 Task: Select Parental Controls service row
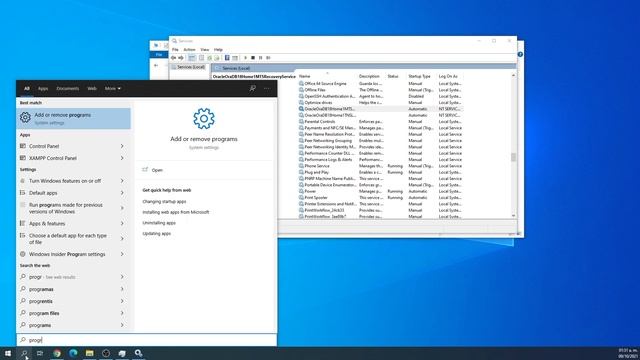[x=380, y=122]
